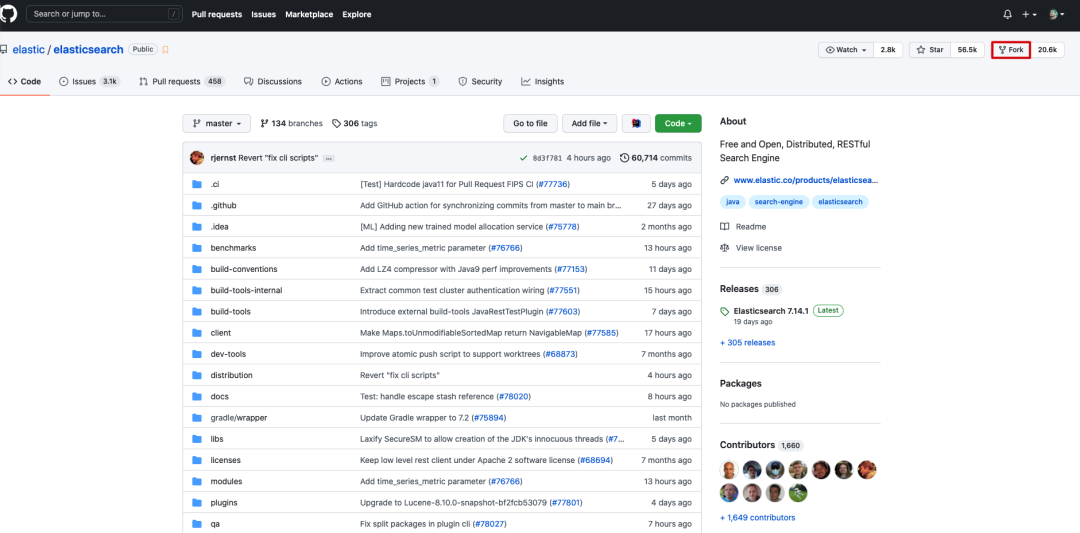Click the green commit status checkmark
The width and height of the screenshot is (1080, 533).
pos(524,158)
